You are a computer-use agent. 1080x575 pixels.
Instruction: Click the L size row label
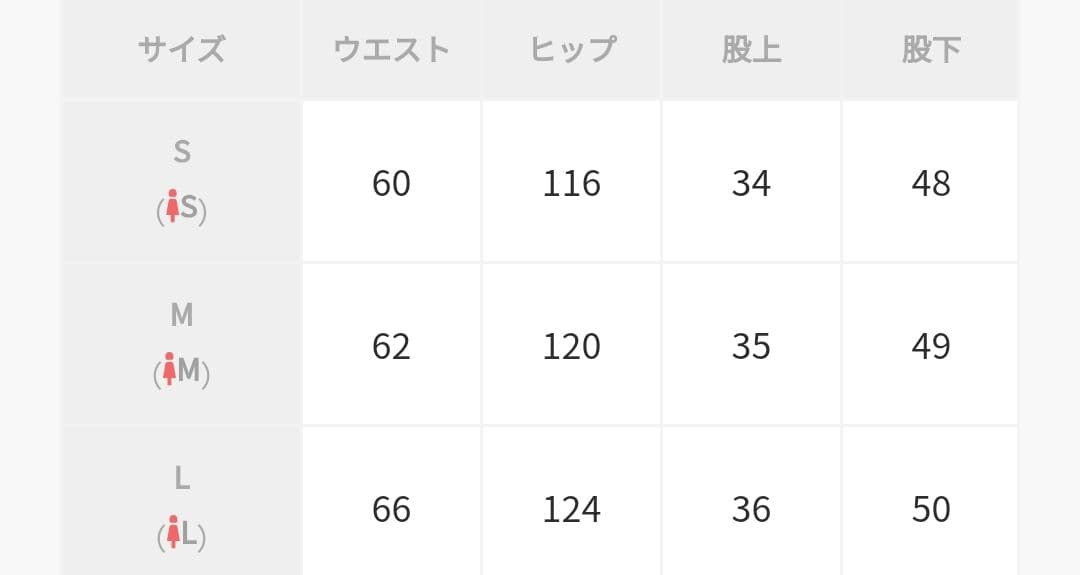[182, 501]
